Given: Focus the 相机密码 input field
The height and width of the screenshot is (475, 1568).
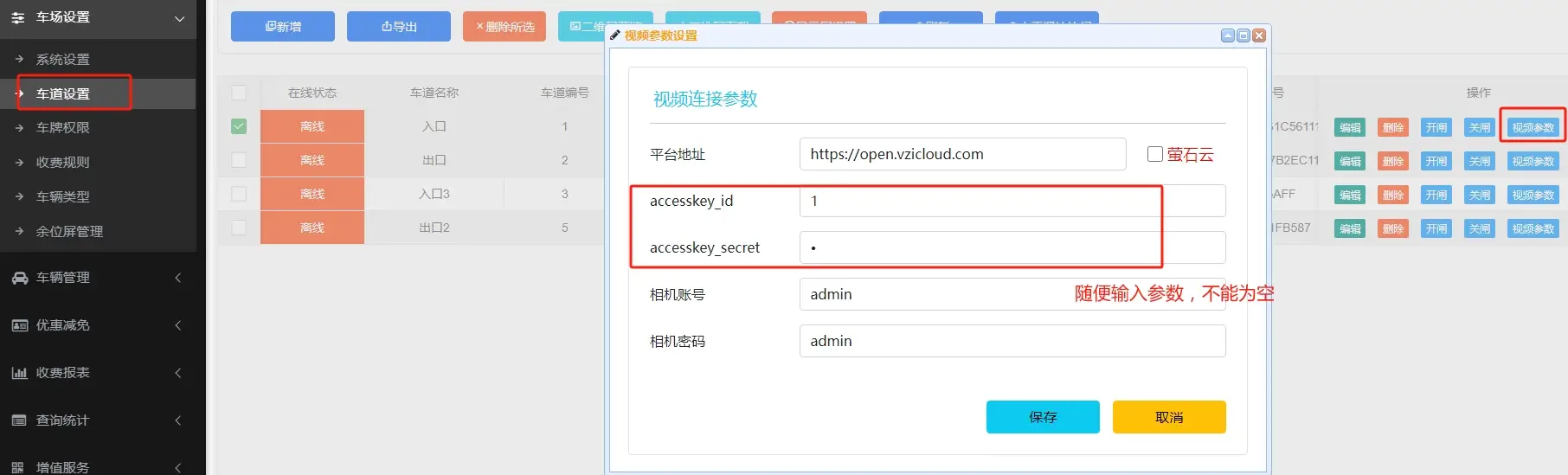Looking at the screenshot, I should pyautogui.click(x=1012, y=341).
